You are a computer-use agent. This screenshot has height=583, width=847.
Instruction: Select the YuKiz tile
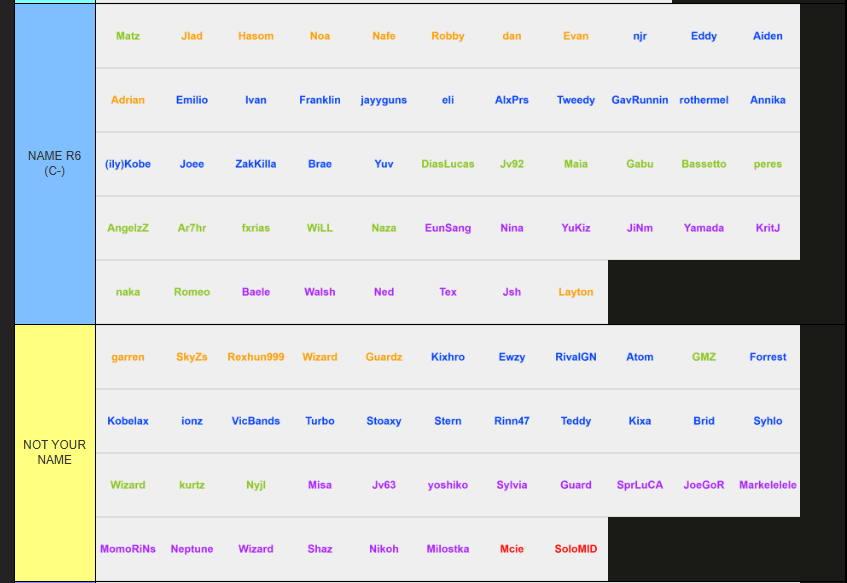576,228
